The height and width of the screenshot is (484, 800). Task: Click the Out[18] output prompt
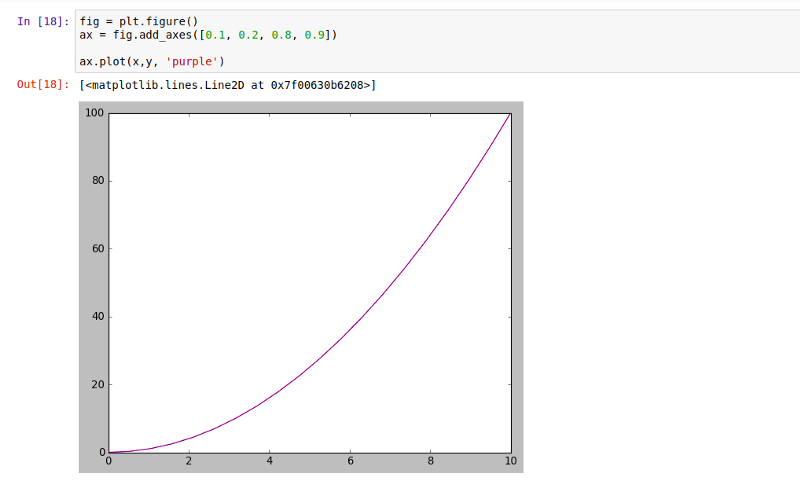[x=43, y=85]
